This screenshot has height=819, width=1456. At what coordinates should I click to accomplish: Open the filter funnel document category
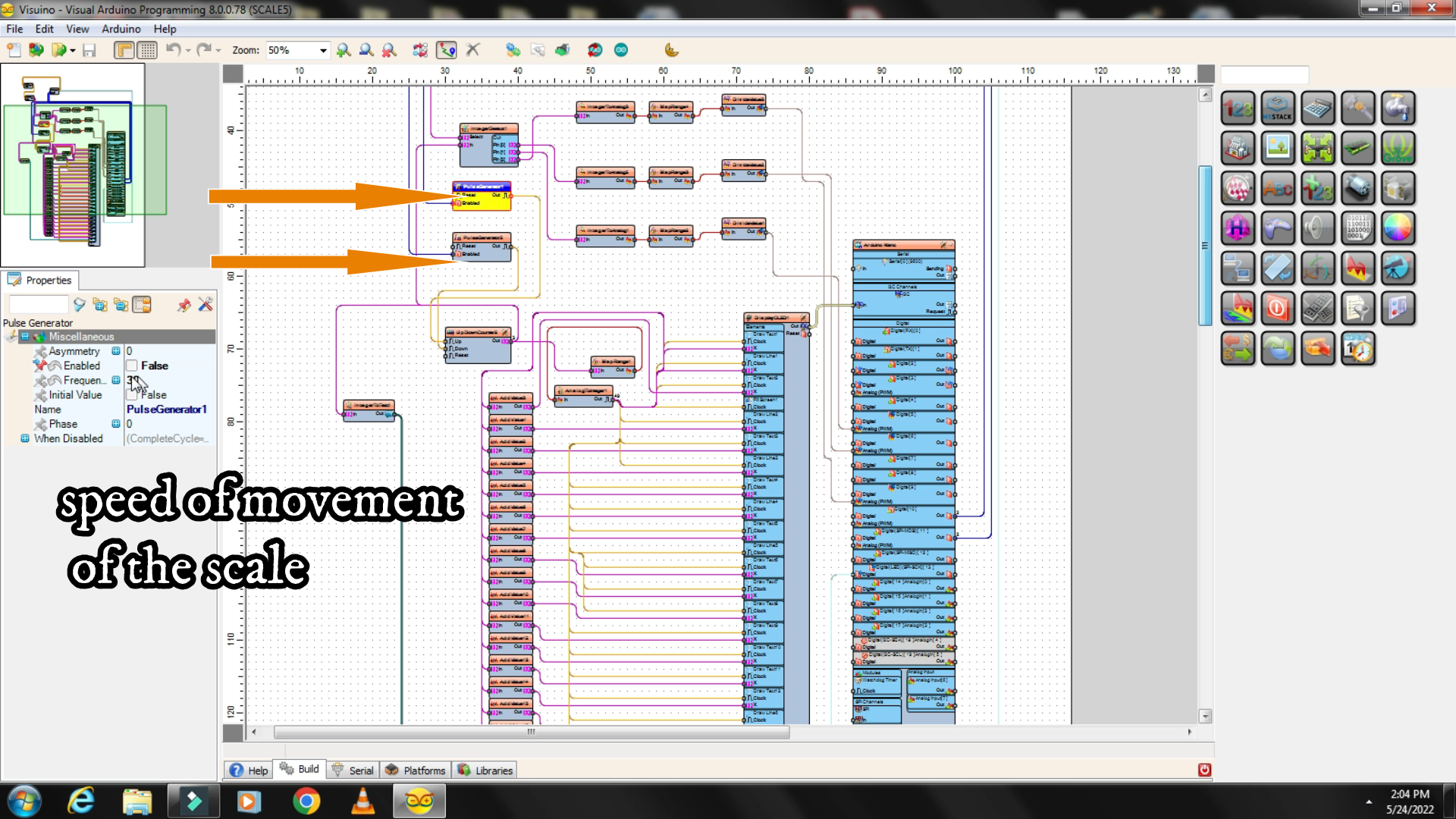tap(1358, 309)
